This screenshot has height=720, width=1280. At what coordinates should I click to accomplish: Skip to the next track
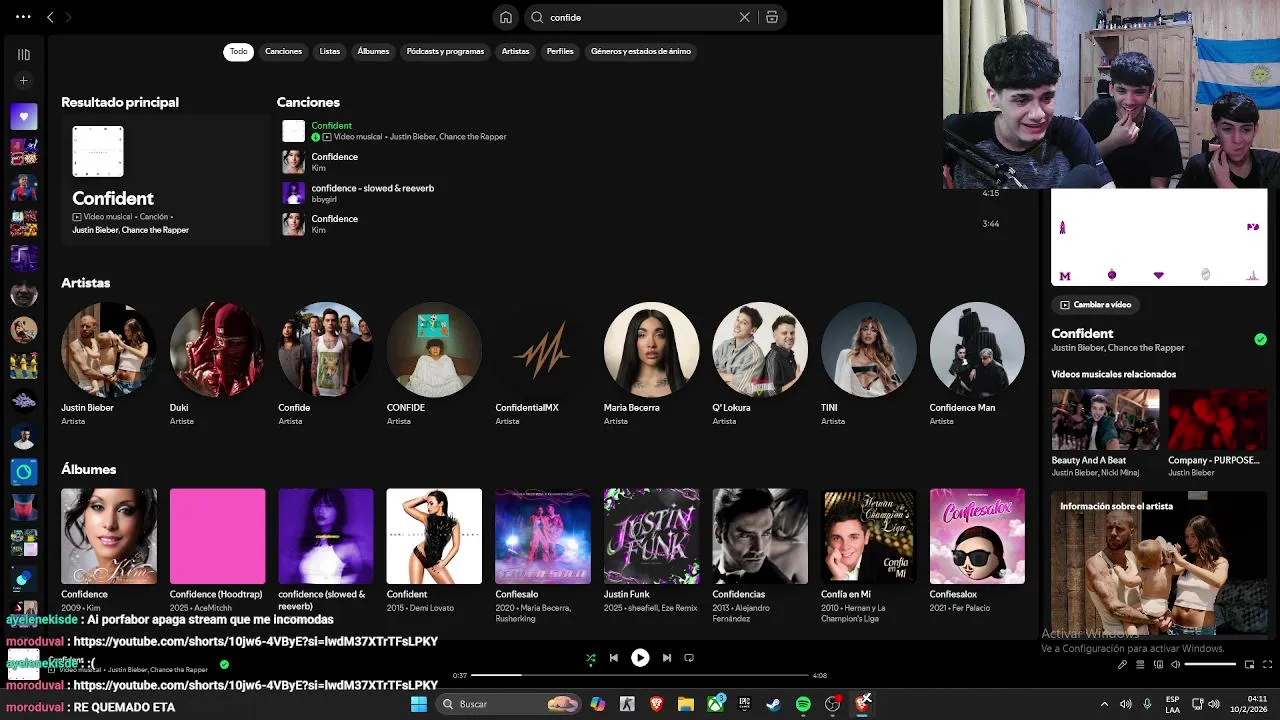tap(667, 658)
